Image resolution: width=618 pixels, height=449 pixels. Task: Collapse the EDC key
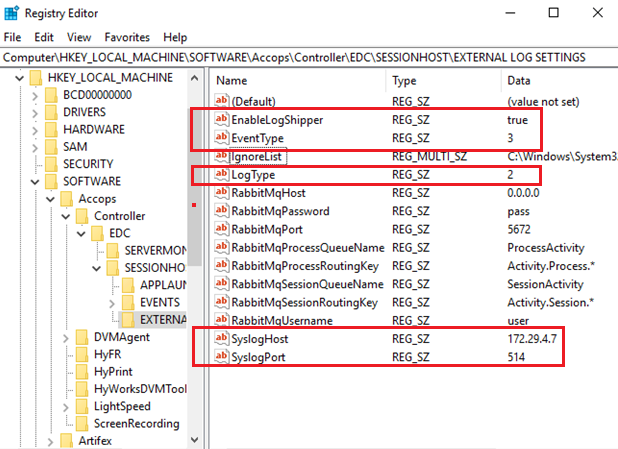click(81, 234)
